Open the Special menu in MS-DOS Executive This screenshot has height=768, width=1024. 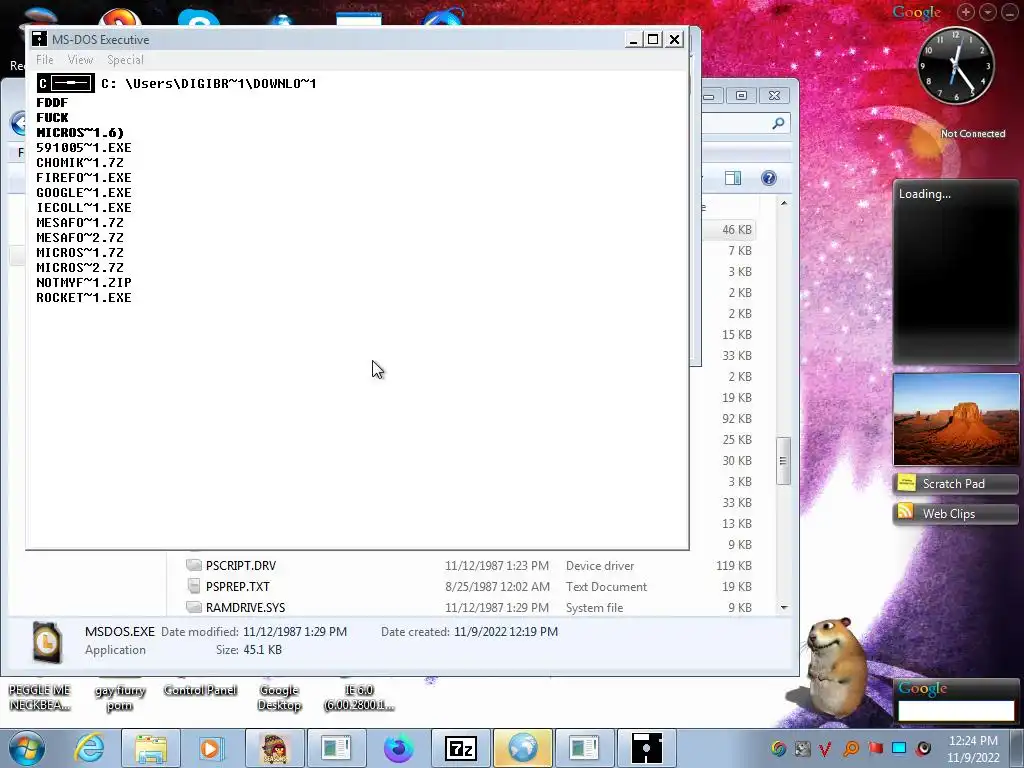pos(125,59)
